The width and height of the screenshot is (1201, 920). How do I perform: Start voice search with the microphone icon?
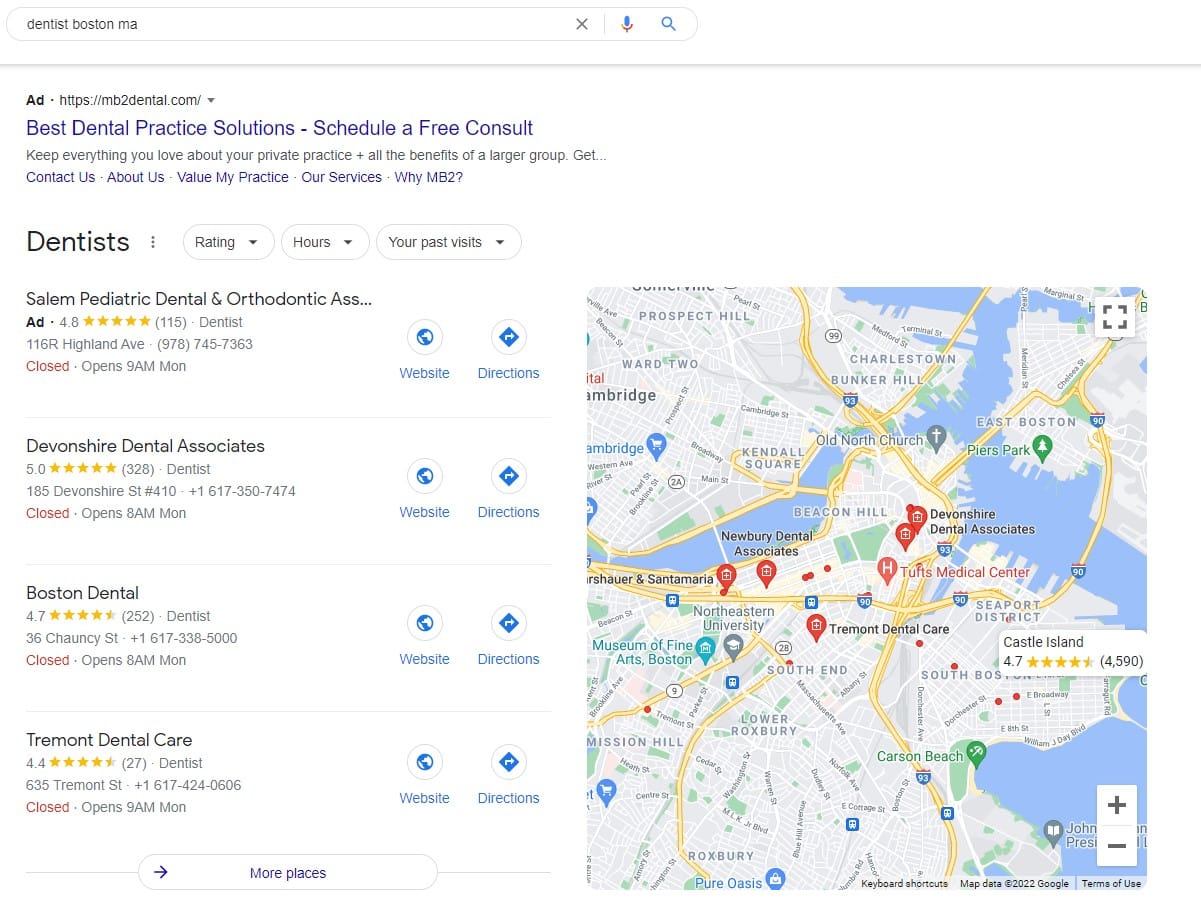coord(627,24)
